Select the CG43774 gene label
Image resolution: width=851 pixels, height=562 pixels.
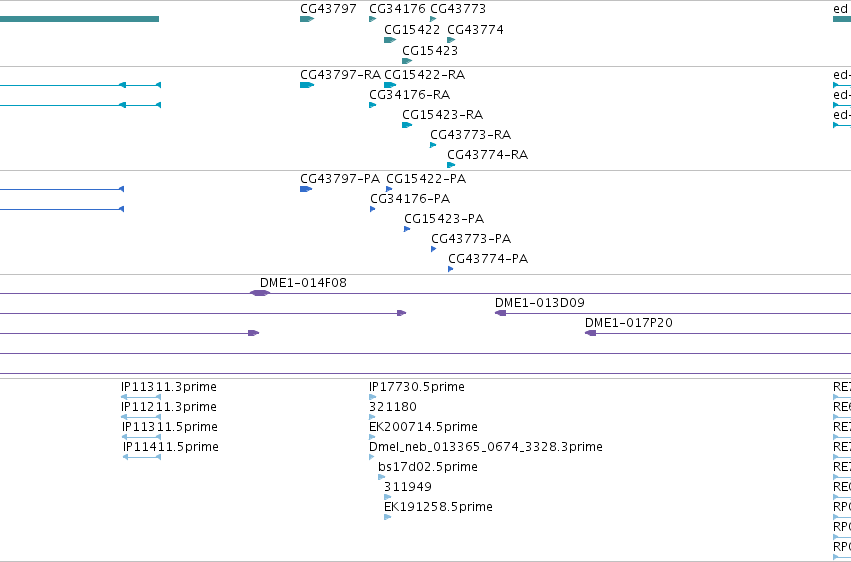coord(475,29)
